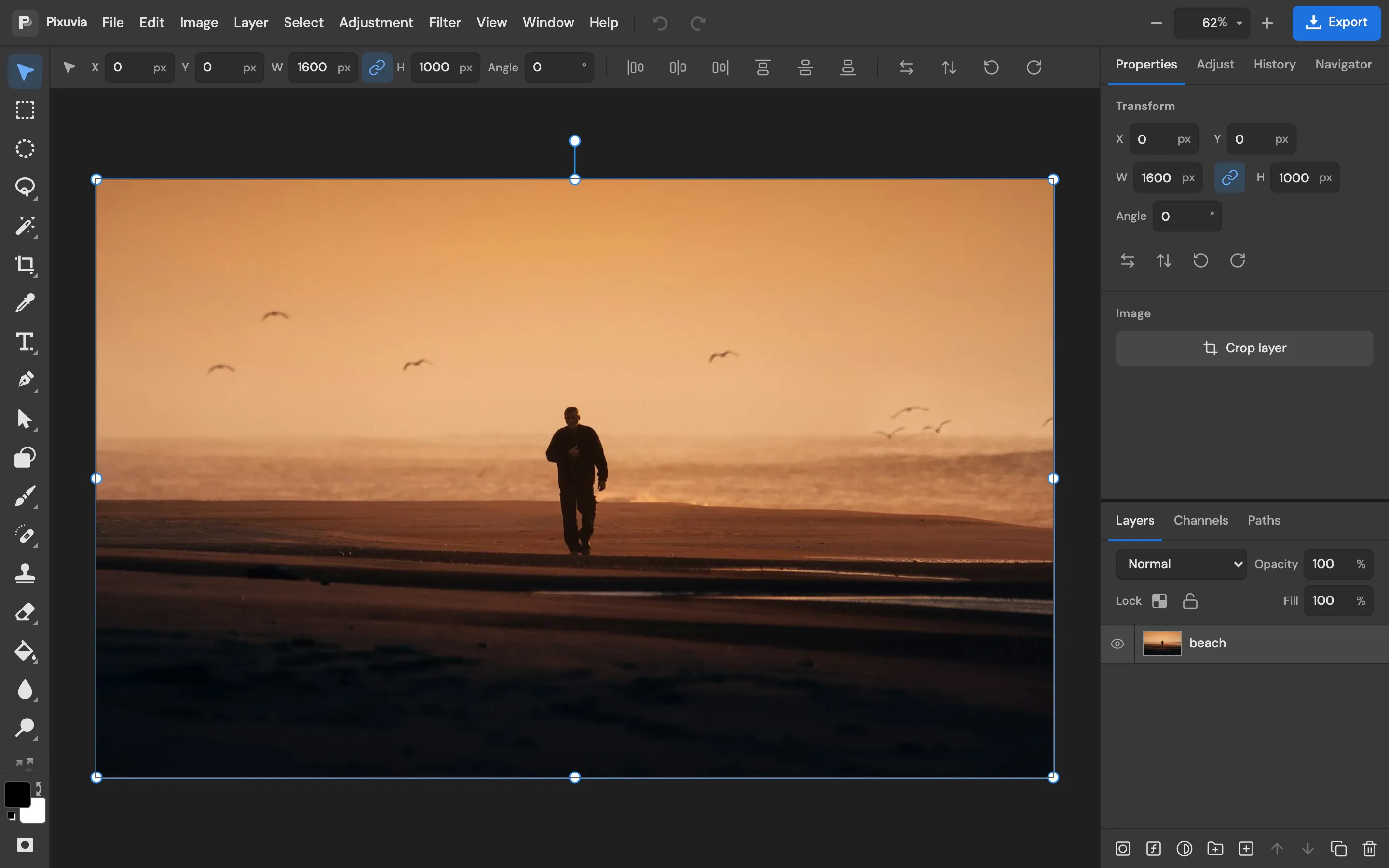Open the tool preset arrow in options bar
This screenshot has height=868, width=1389.
(x=69, y=67)
